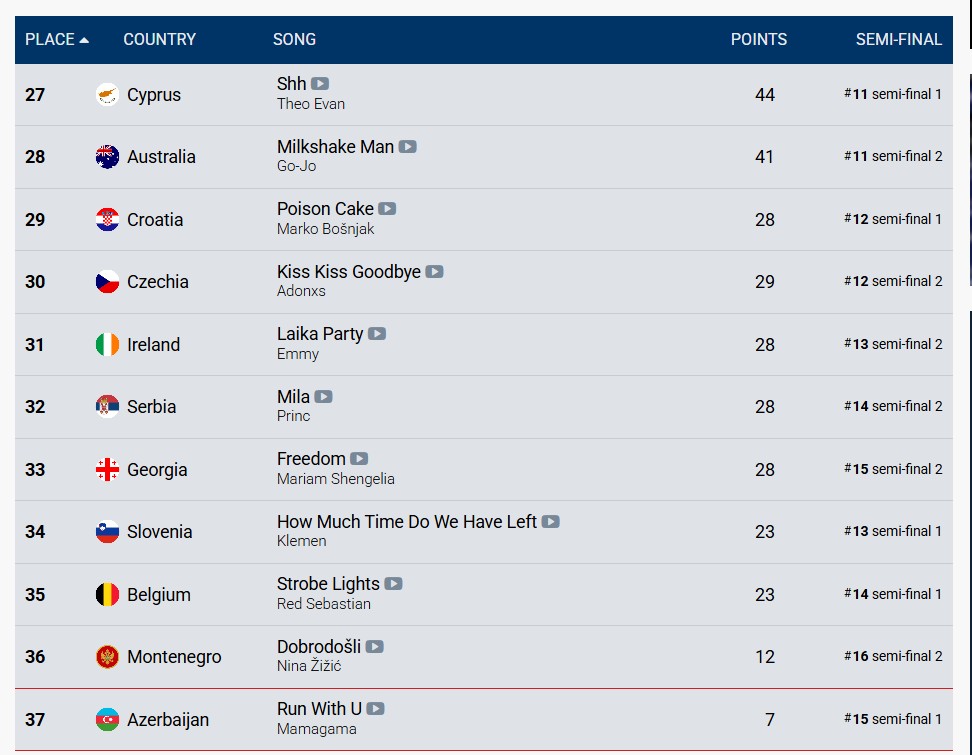The height and width of the screenshot is (755, 972).
Task: Play Run With U video
Action: pyautogui.click(x=375, y=709)
